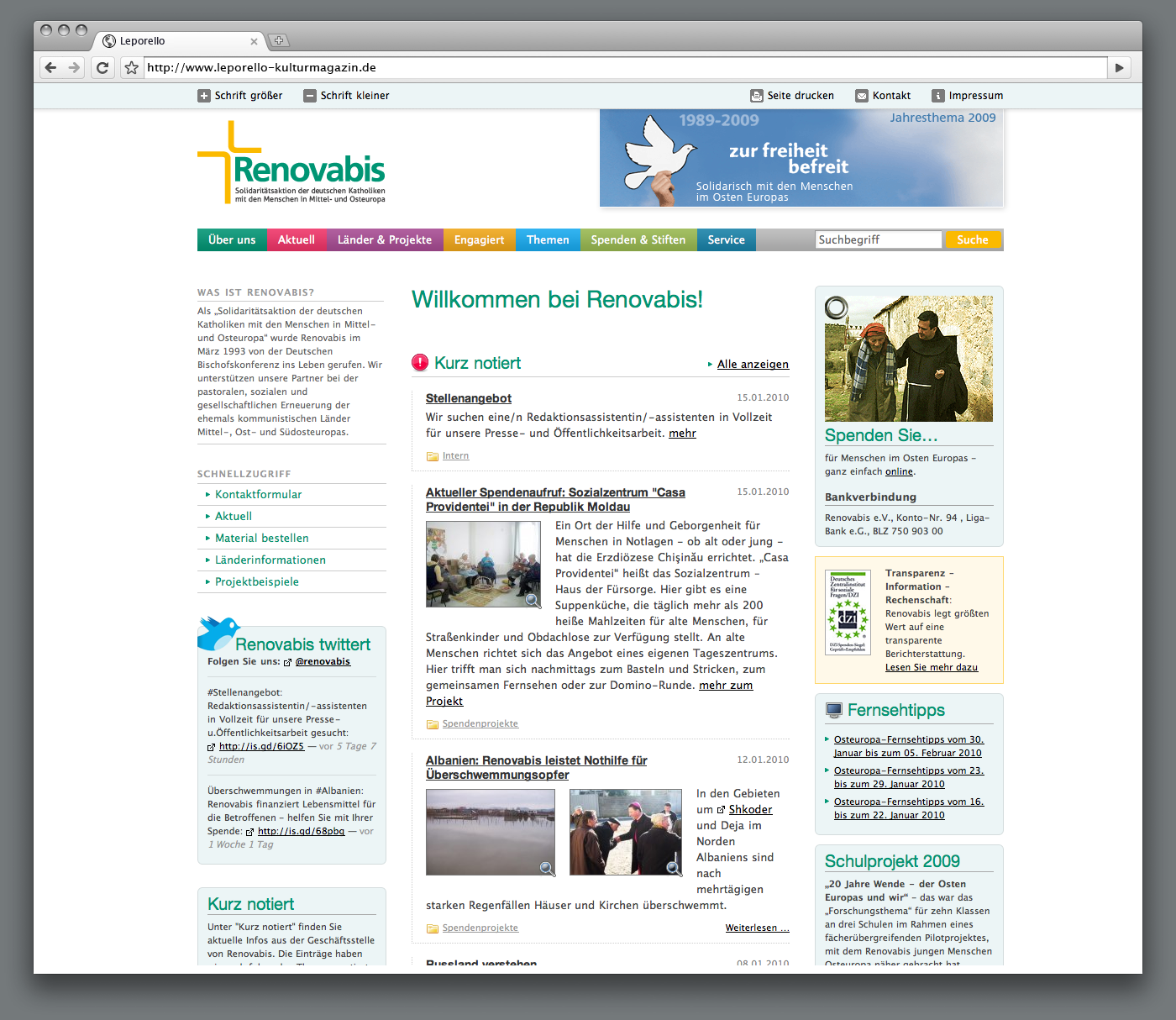Click the info icon beside Impressum
The image size is (1176, 1020).
(938, 96)
